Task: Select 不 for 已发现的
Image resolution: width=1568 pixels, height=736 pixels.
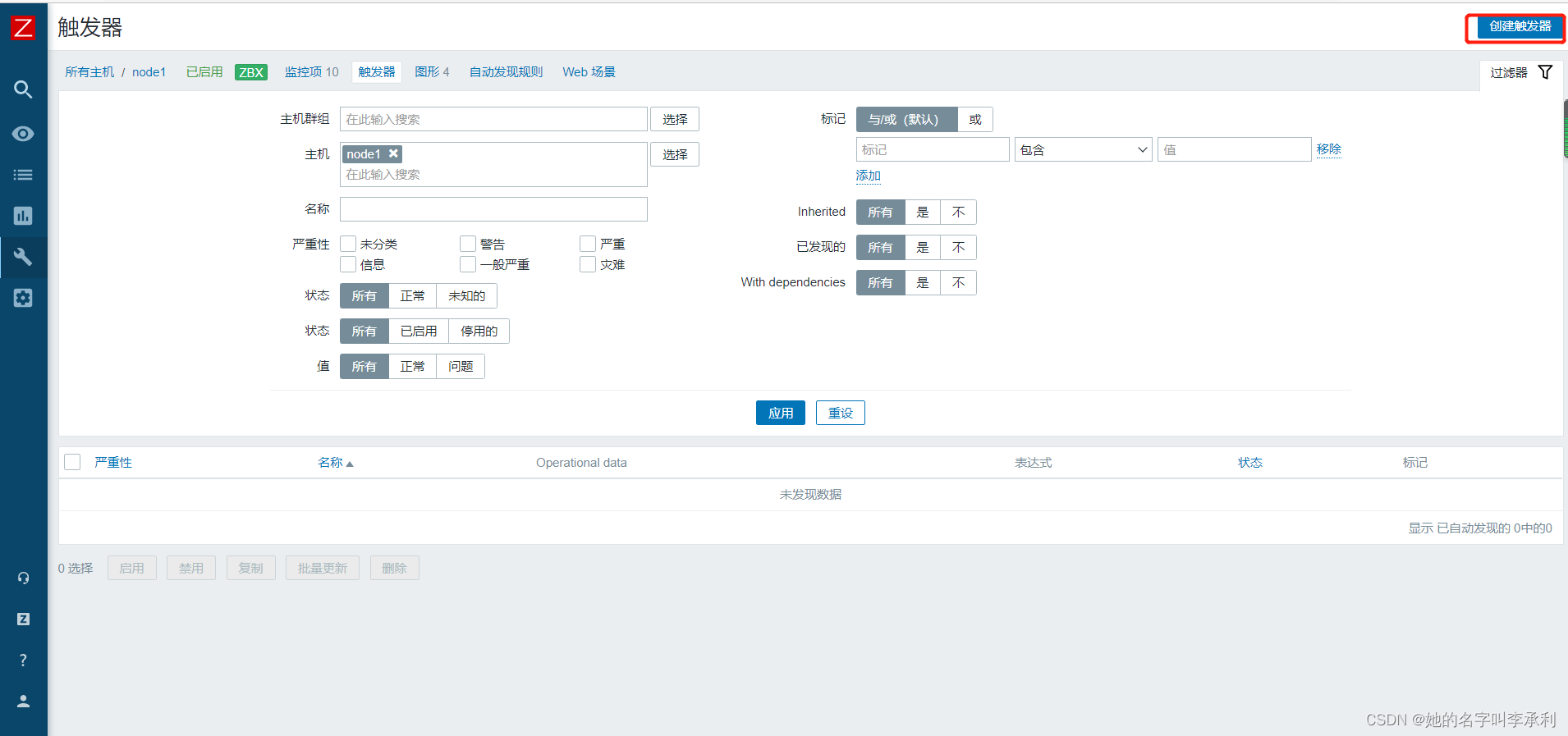Action: pyautogui.click(x=958, y=248)
